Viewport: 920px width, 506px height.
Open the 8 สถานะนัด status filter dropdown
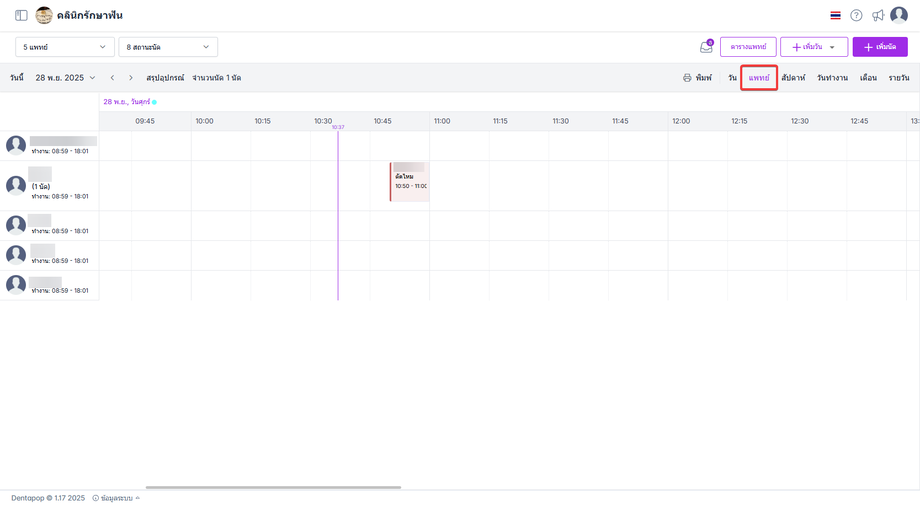[x=168, y=47]
